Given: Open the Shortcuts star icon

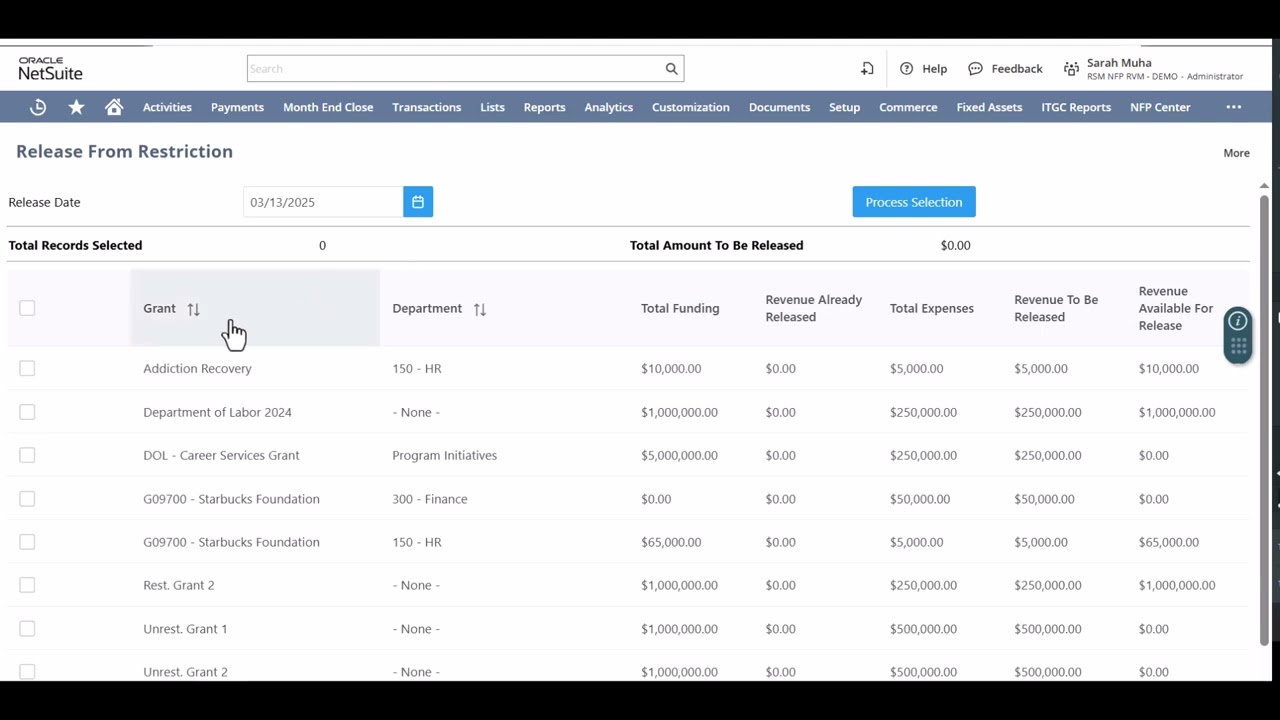Looking at the screenshot, I should pyautogui.click(x=76, y=107).
